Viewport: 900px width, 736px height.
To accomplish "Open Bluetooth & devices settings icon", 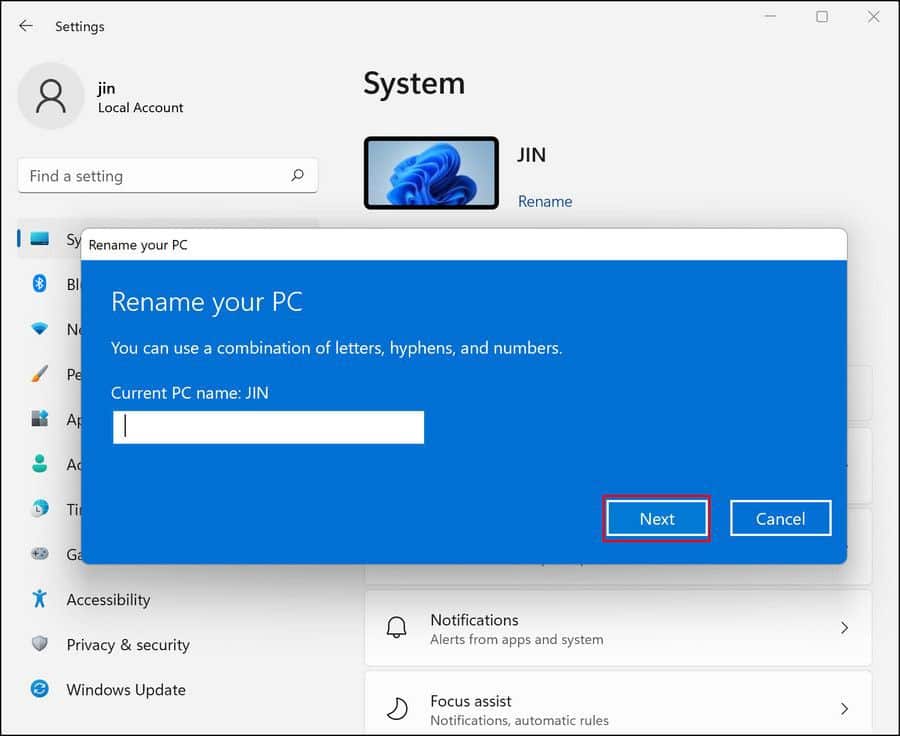I will (x=40, y=284).
